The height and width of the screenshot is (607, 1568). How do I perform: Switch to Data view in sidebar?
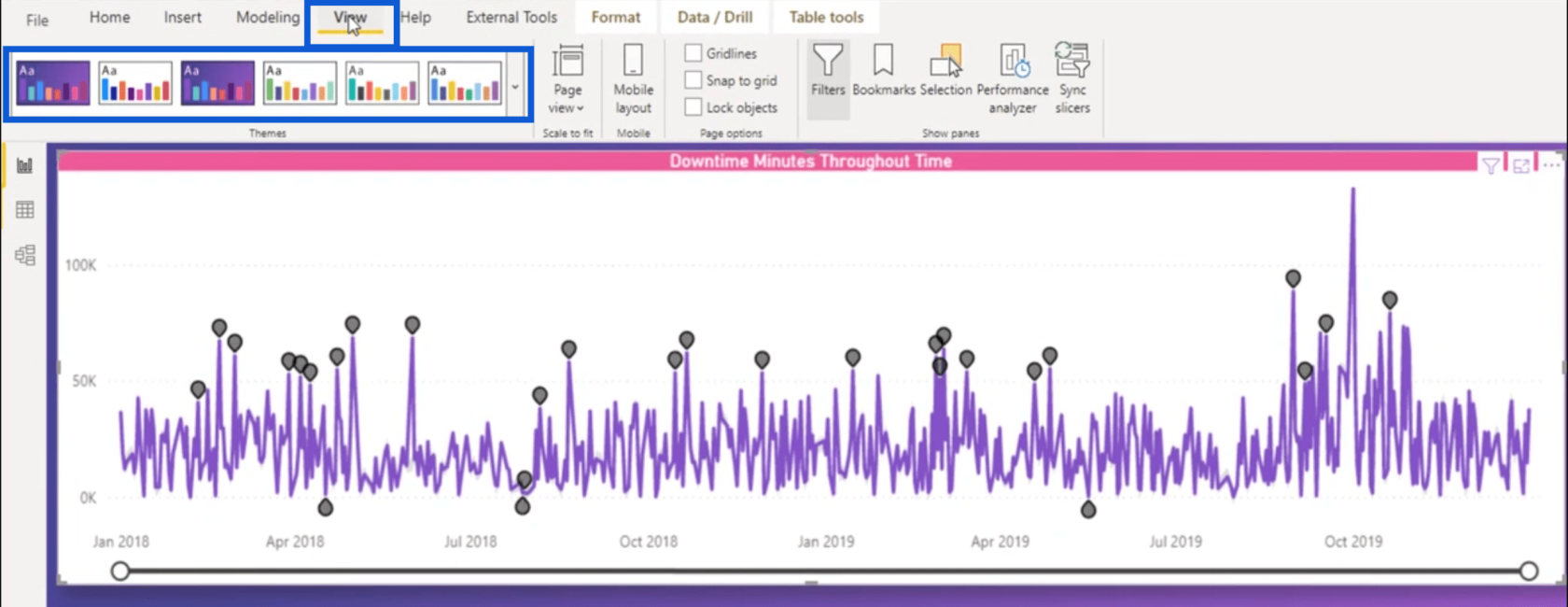pos(25,210)
